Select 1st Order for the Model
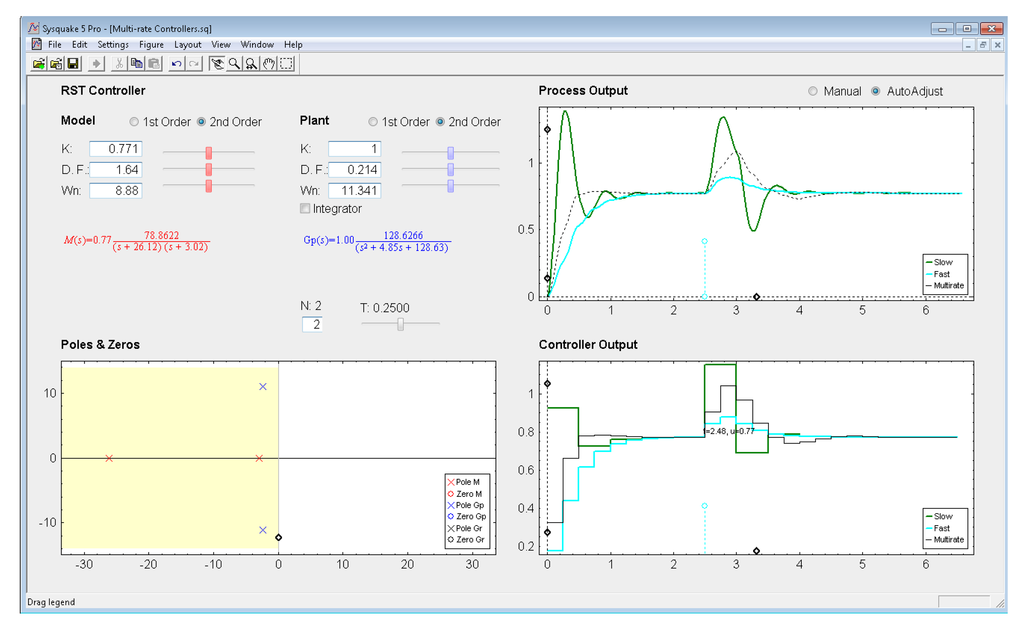The height and width of the screenshot is (625, 1024). (x=134, y=122)
